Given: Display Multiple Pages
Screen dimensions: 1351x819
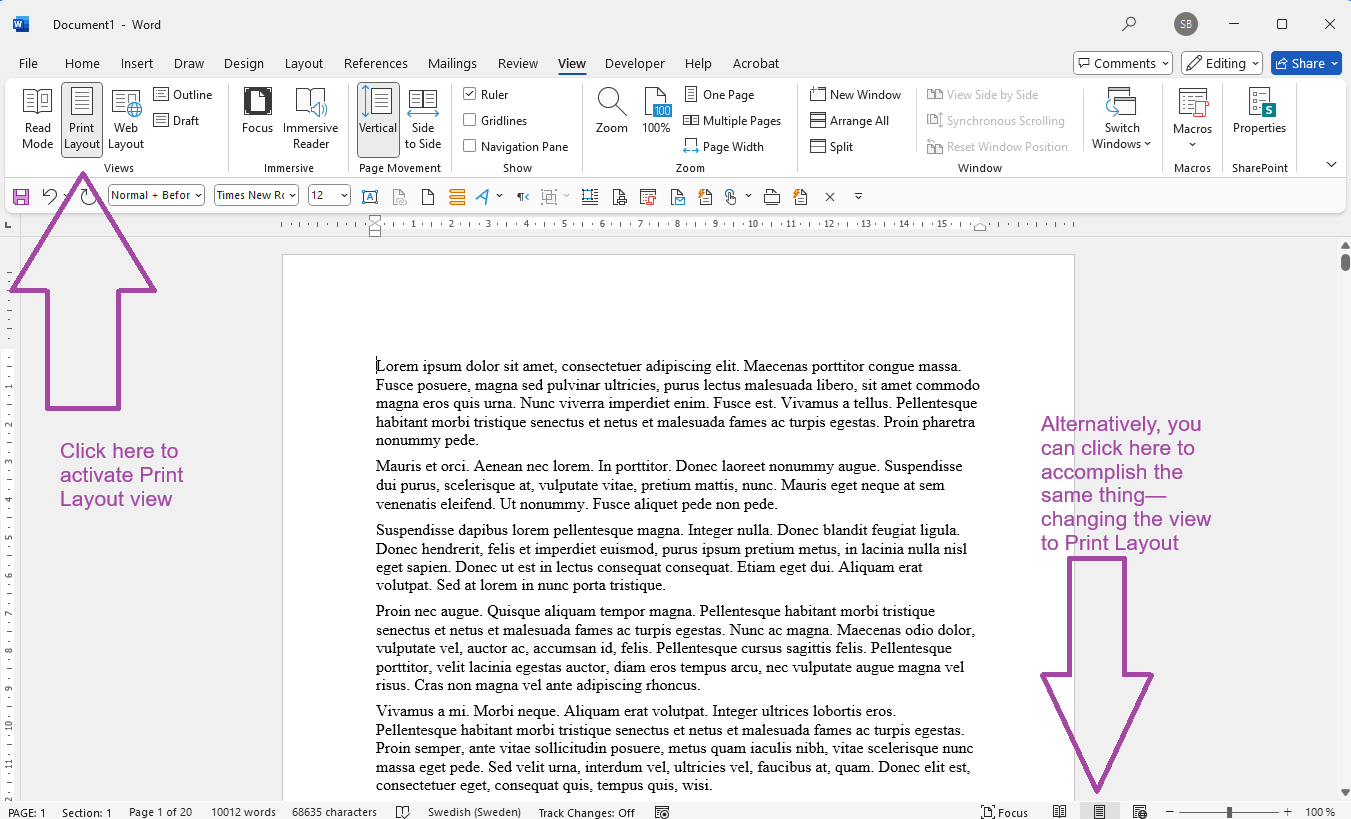Looking at the screenshot, I should pos(732,121).
